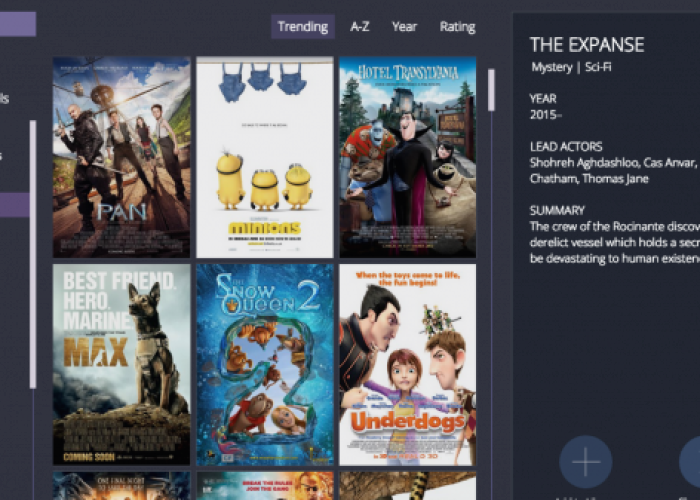Click the movie grid scrollbar thumb

(491, 90)
